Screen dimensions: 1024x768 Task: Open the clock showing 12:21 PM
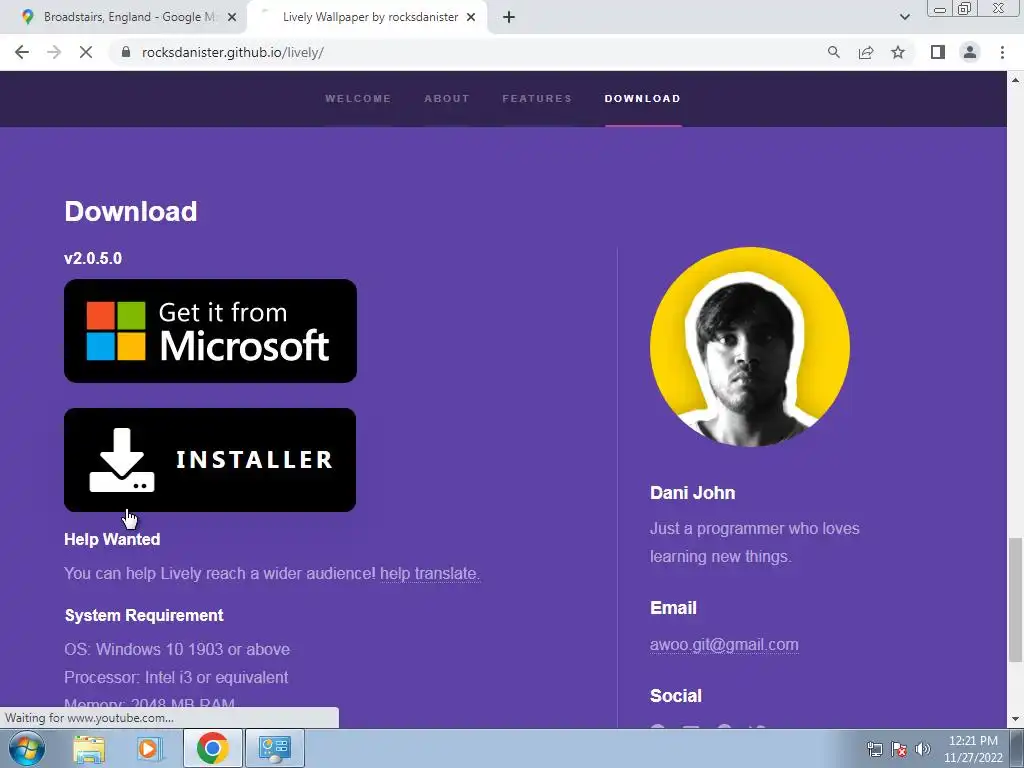coord(973,749)
